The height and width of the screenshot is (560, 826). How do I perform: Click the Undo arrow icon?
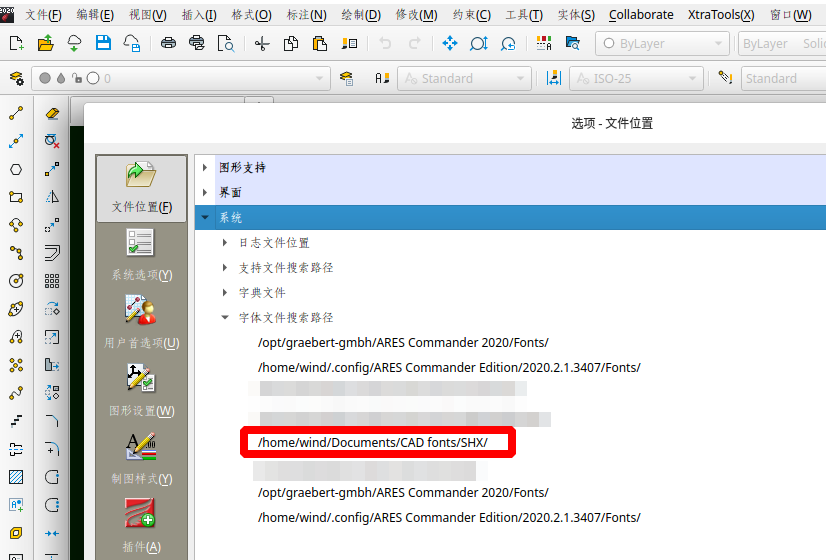[386, 44]
